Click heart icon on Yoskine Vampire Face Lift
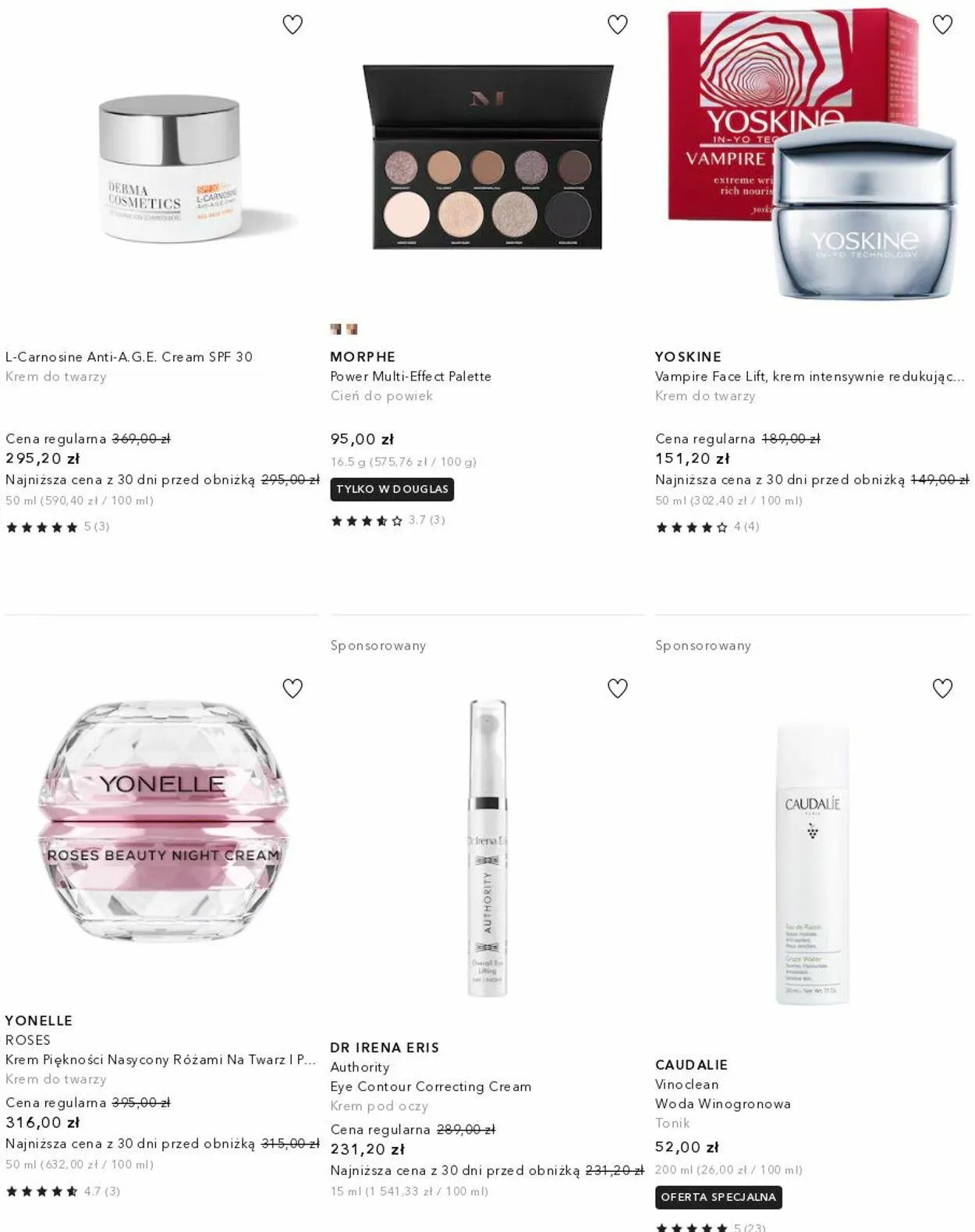Viewport: 975px width, 1232px height. tap(943, 25)
